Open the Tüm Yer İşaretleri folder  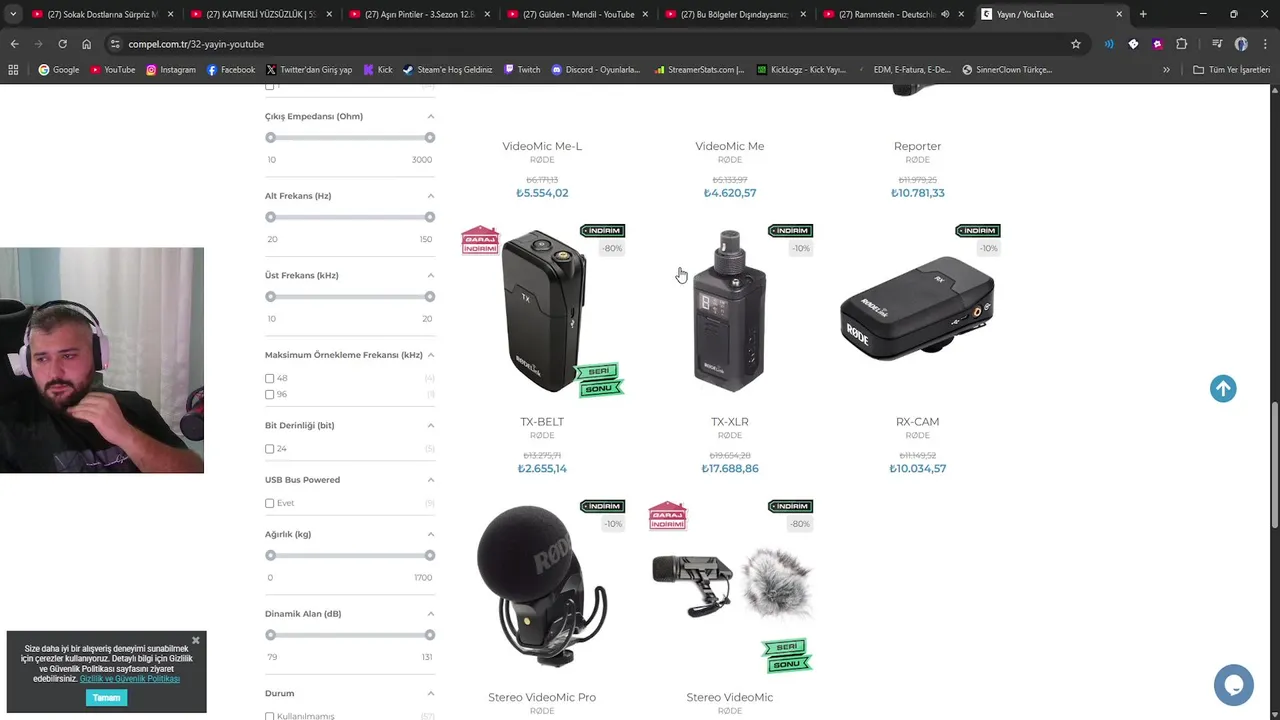pyautogui.click(x=1231, y=70)
